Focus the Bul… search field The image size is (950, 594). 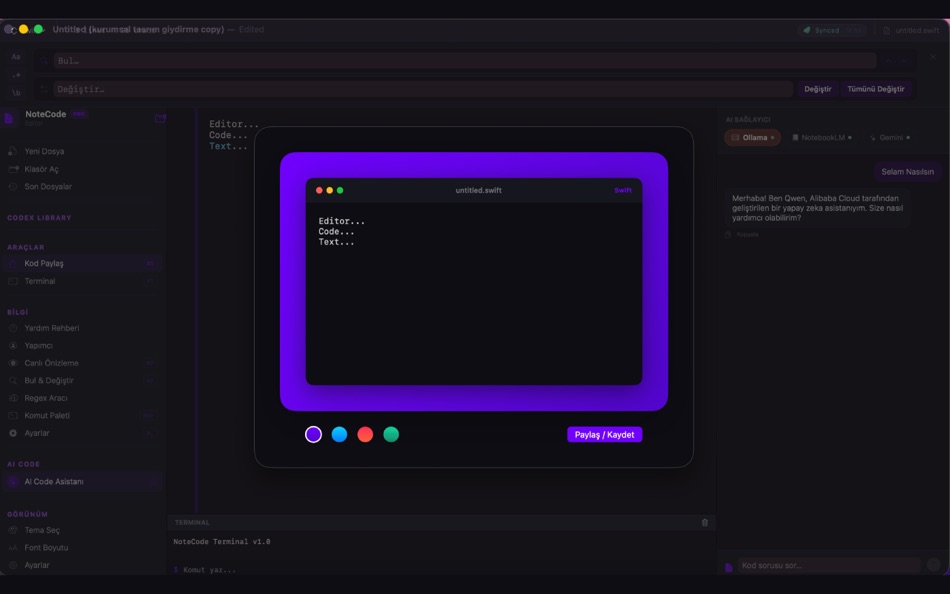pos(465,61)
